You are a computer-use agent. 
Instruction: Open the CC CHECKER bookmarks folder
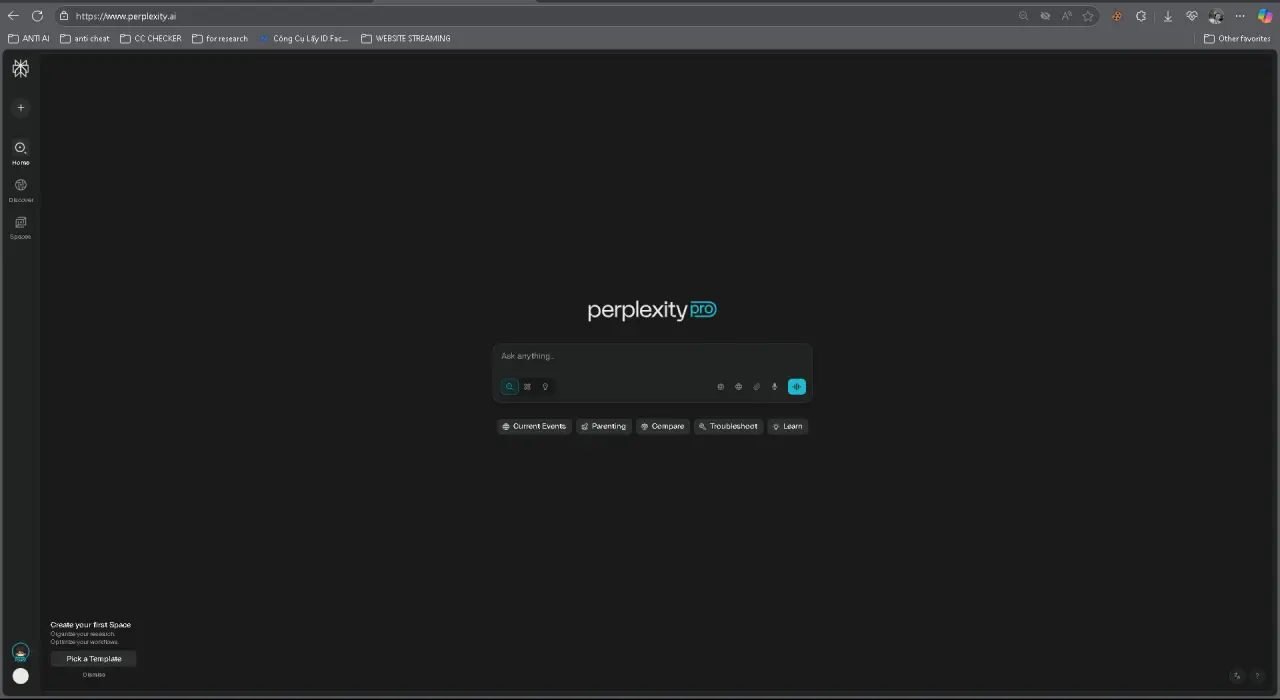[151, 38]
